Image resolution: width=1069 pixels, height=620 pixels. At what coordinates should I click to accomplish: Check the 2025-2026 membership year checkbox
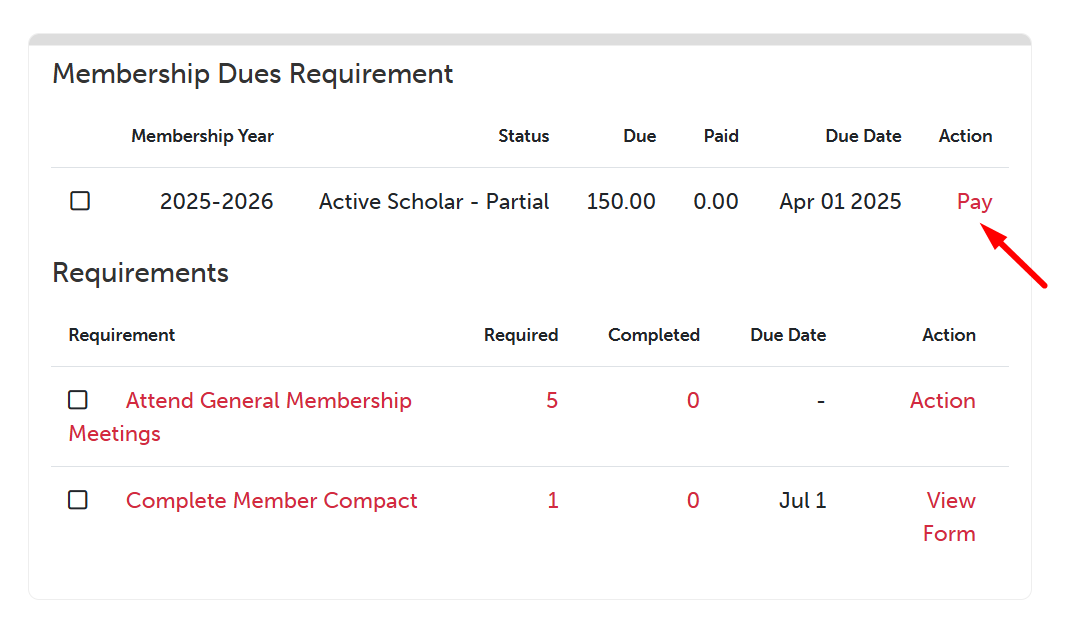click(x=80, y=201)
